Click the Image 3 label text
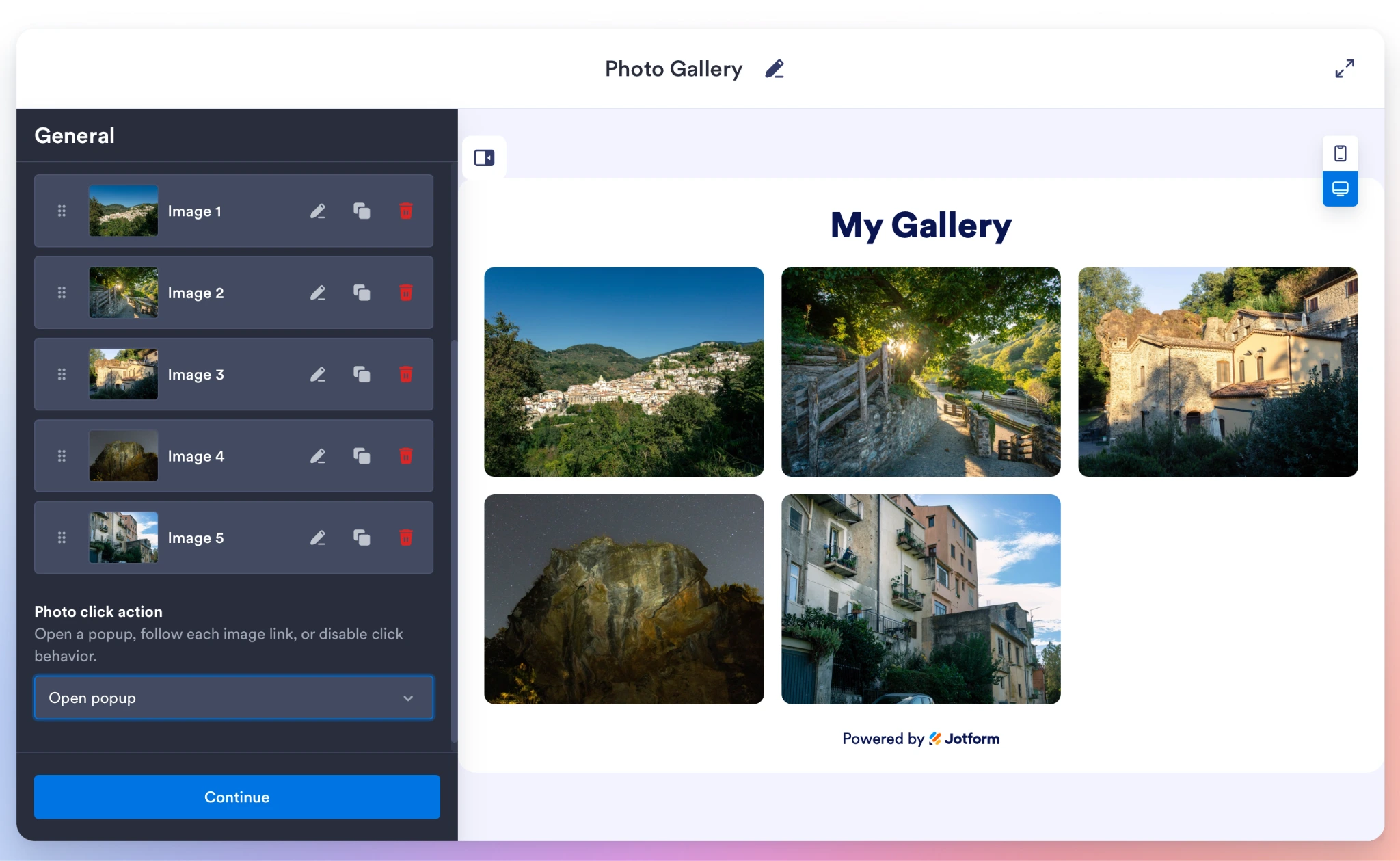This screenshot has width=1400, height=861. [x=196, y=375]
